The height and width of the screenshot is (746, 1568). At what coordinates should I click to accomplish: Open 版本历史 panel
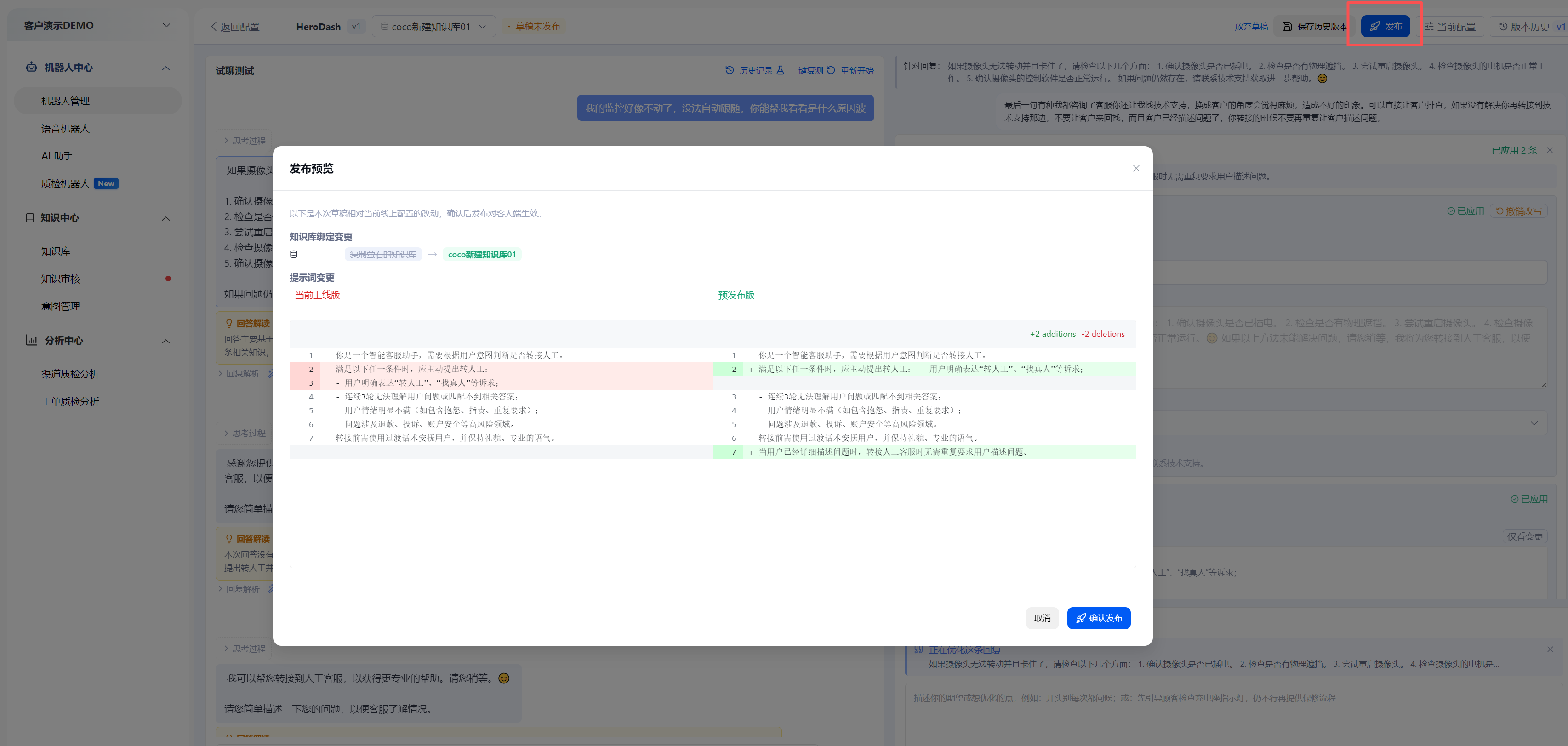tap(1529, 26)
